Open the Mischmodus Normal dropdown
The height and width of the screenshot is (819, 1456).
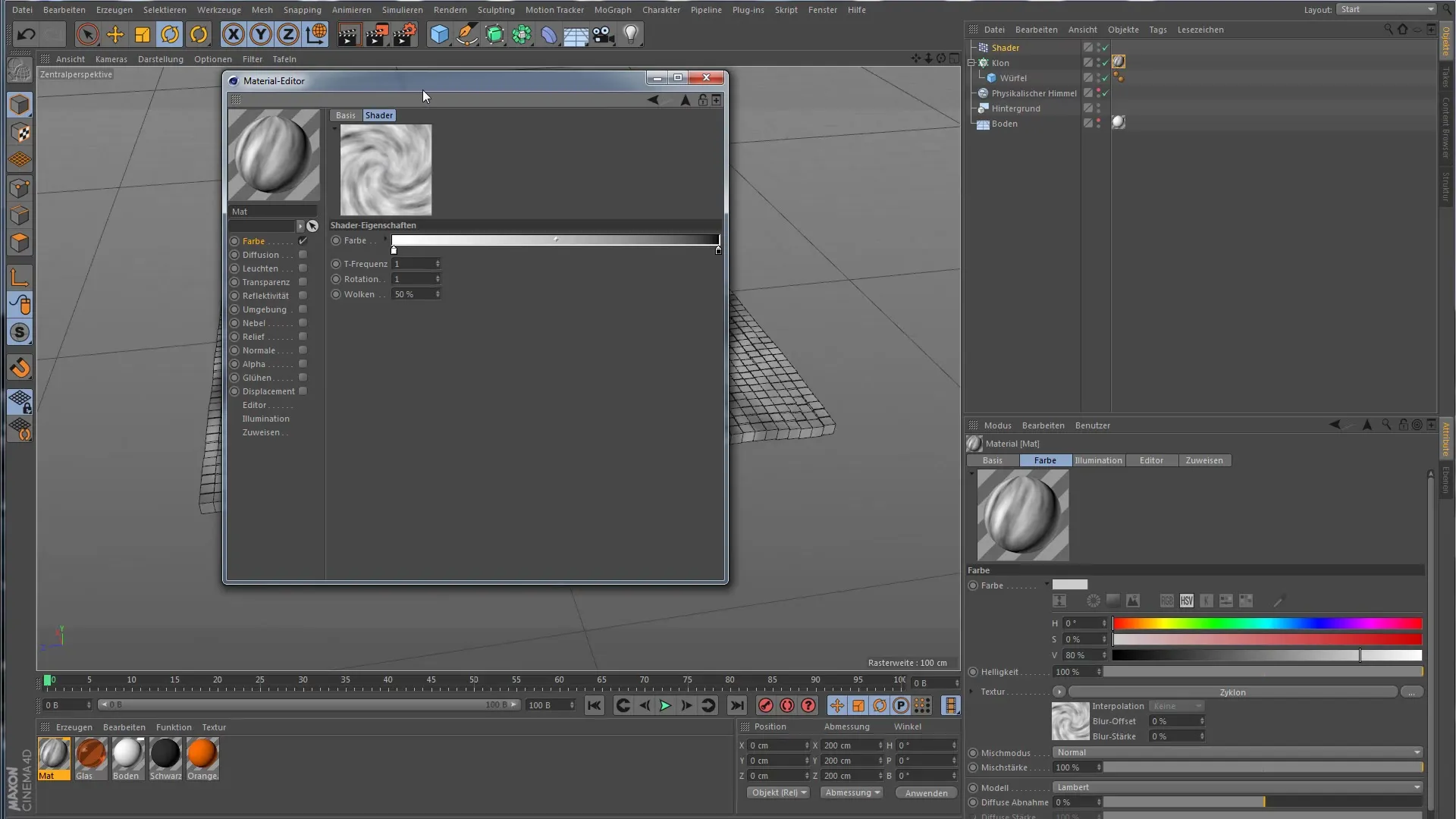tap(1238, 752)
